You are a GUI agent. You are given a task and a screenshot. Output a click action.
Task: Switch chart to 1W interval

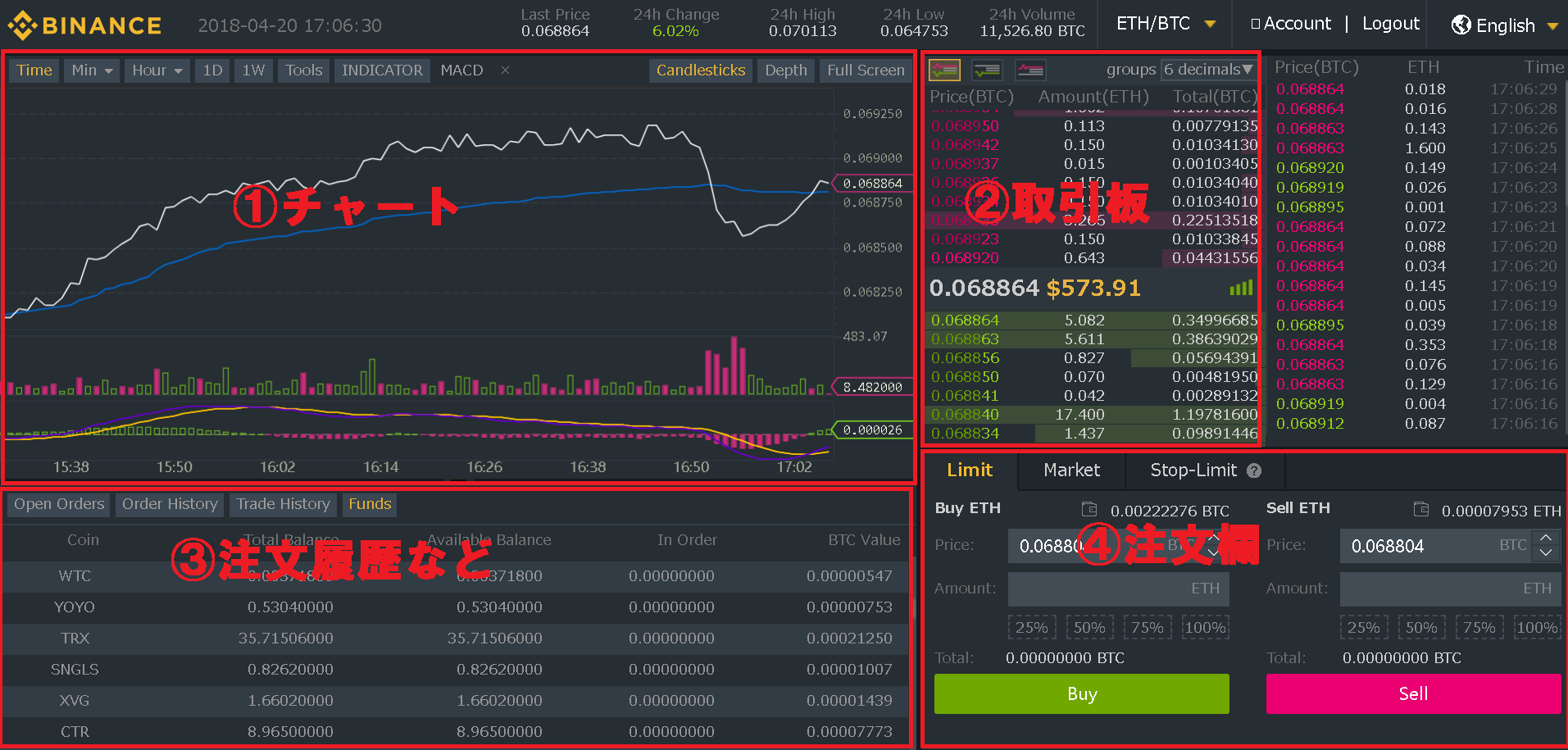pyautogui.click(x=253, y=70)
